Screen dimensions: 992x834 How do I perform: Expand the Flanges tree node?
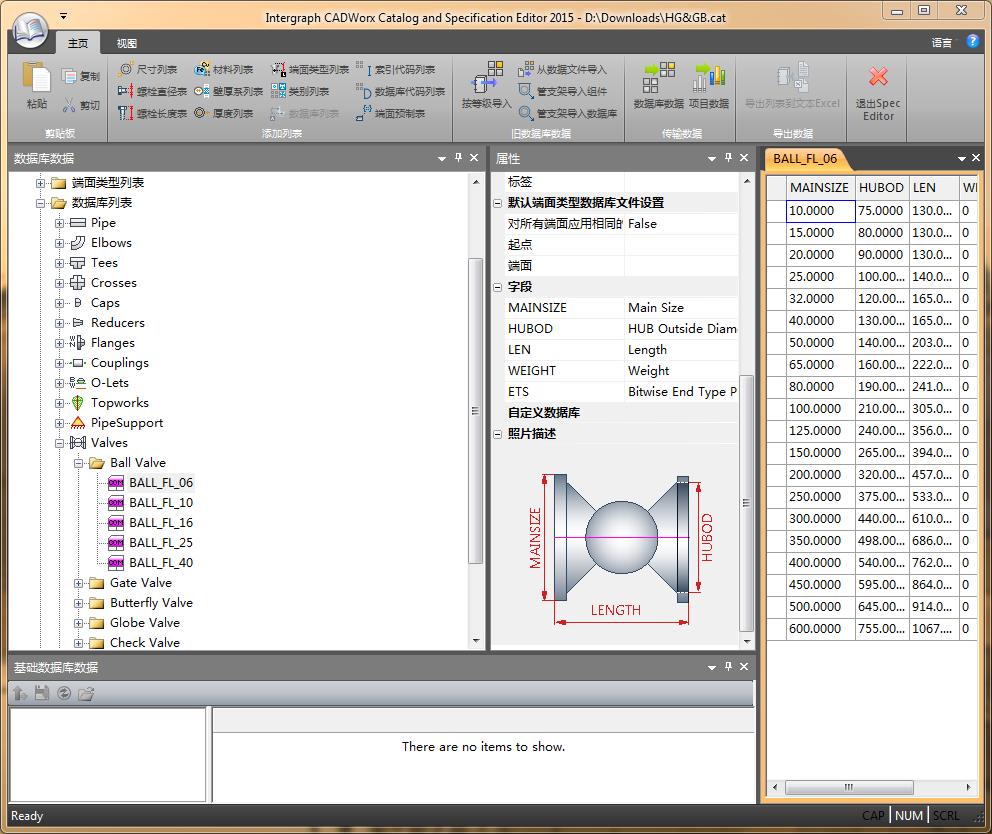(59, 343)
